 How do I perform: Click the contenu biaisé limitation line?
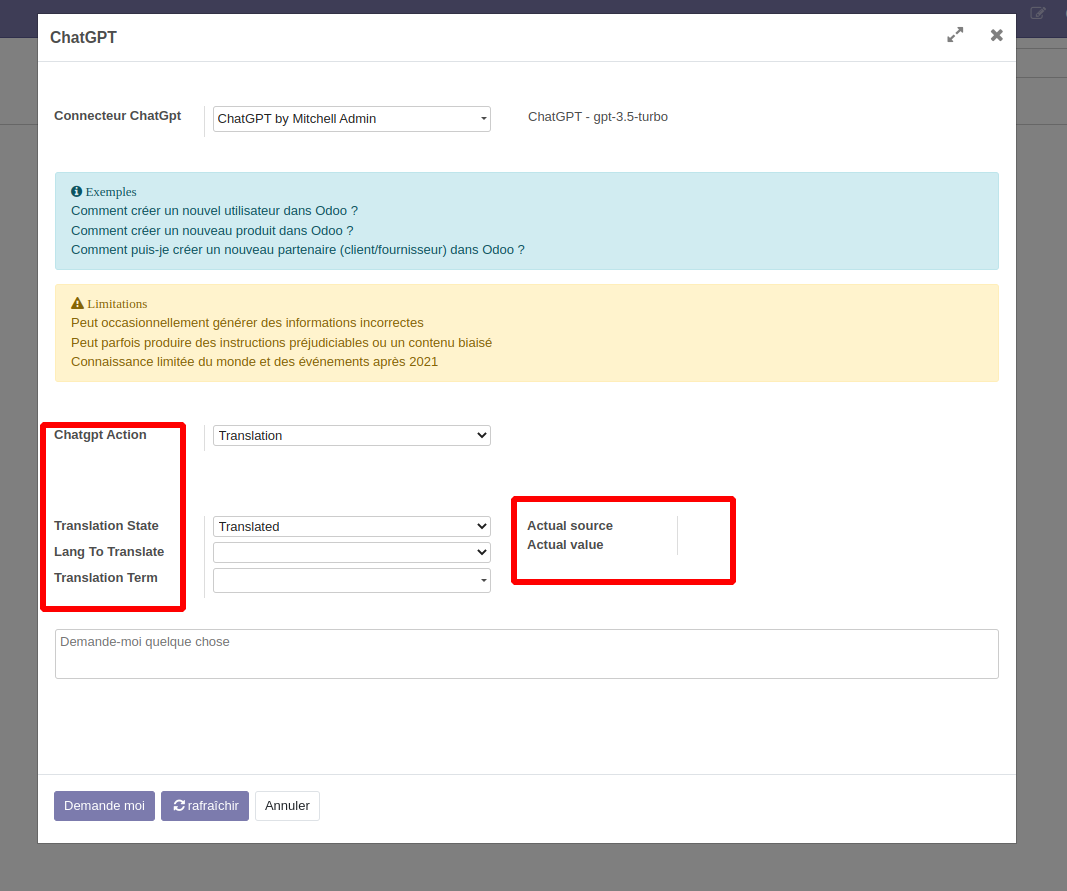(x=282, y=342)
